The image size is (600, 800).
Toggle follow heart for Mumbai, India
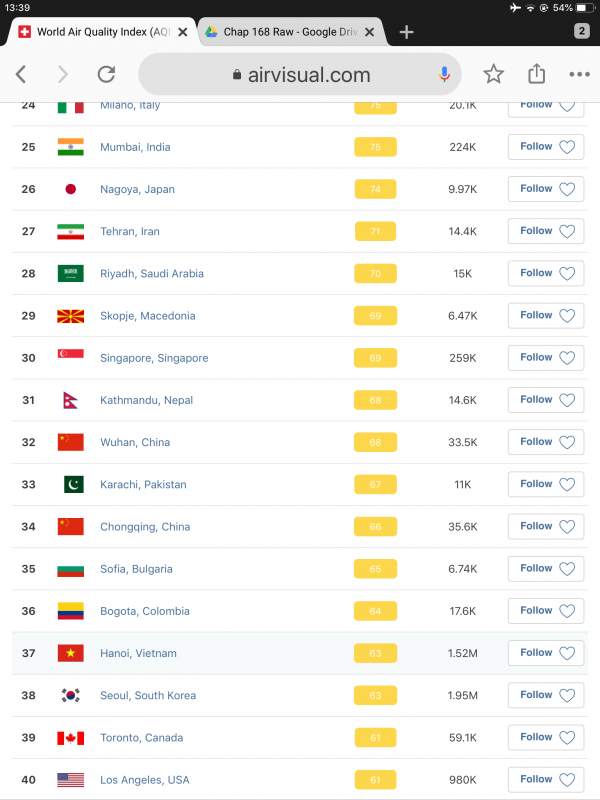567,147
